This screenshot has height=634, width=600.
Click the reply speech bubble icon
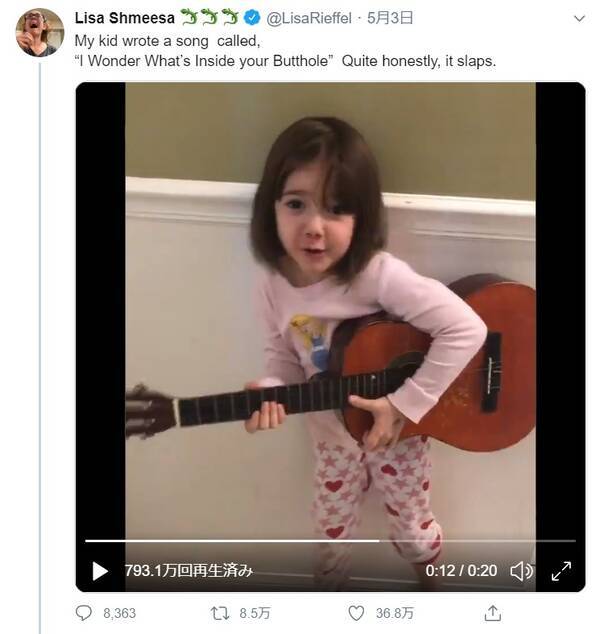(x=83, y=613)
